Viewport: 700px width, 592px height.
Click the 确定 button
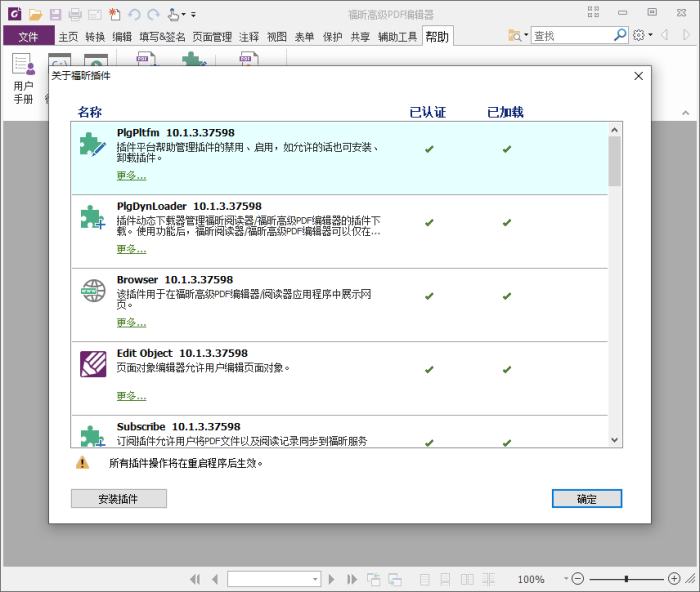[x=587, y=499]
